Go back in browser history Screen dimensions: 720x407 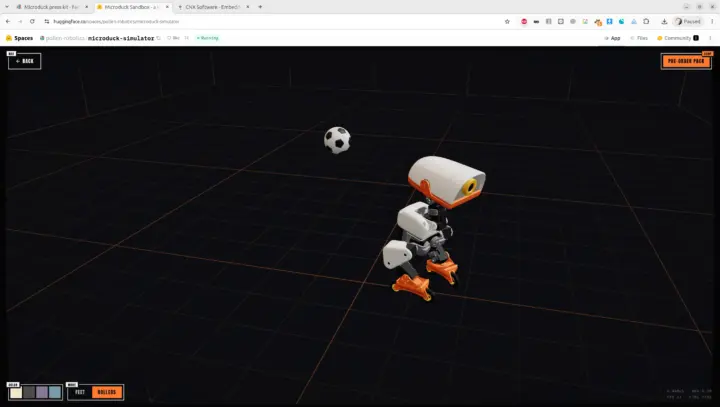pyautogui.click(x=8, y=22)
